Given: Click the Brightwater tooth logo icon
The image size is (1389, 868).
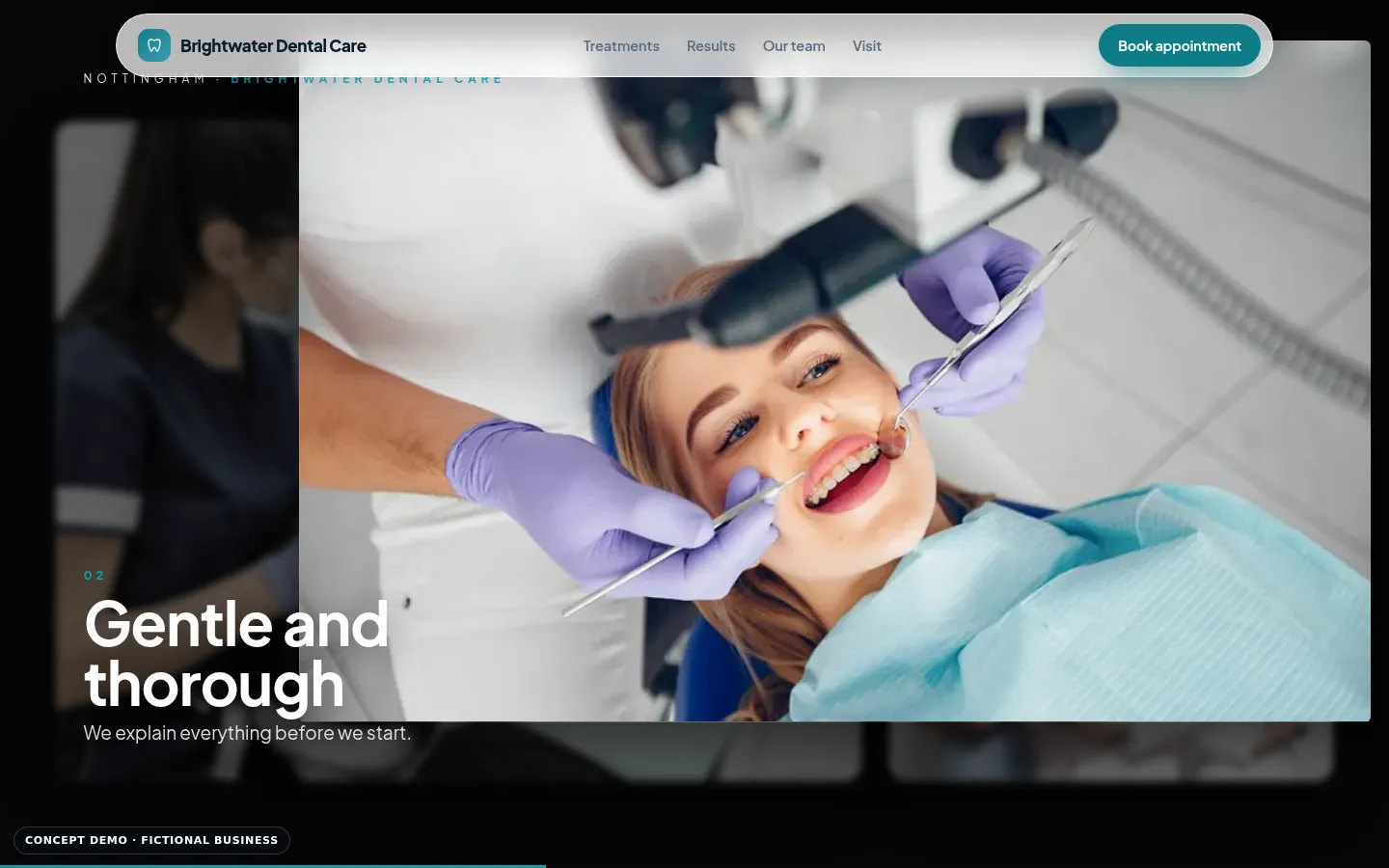Looking at the screenshot, I should coord(154,45).
